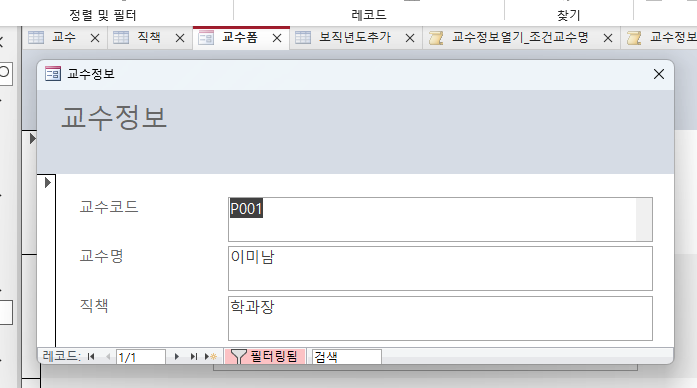Click the 검색 search box

347,357
